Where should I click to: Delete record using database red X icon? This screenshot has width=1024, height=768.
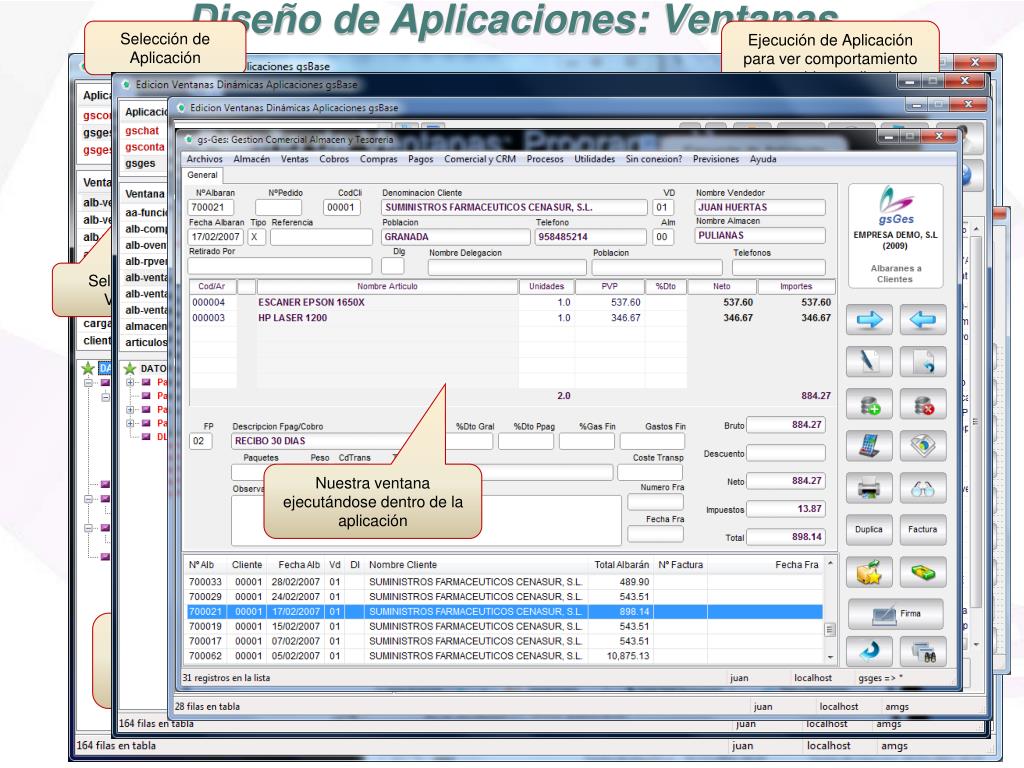click(923, 404)
